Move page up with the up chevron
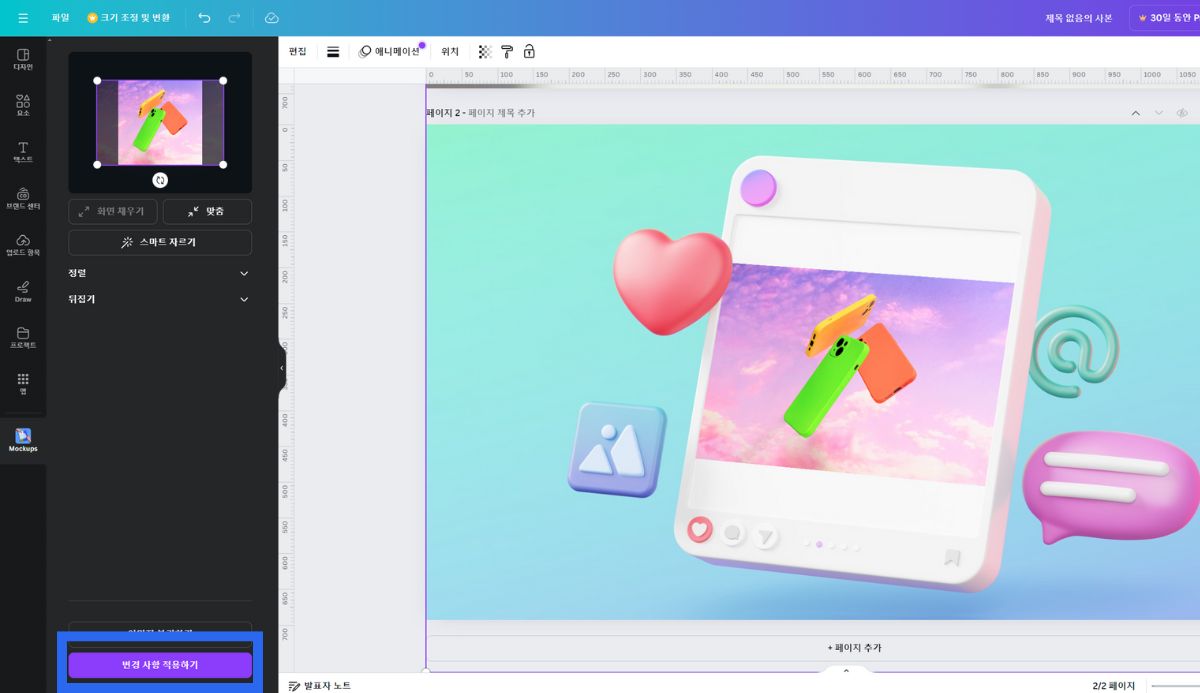The image size is (1200, 693). (x=1135, y=113)
